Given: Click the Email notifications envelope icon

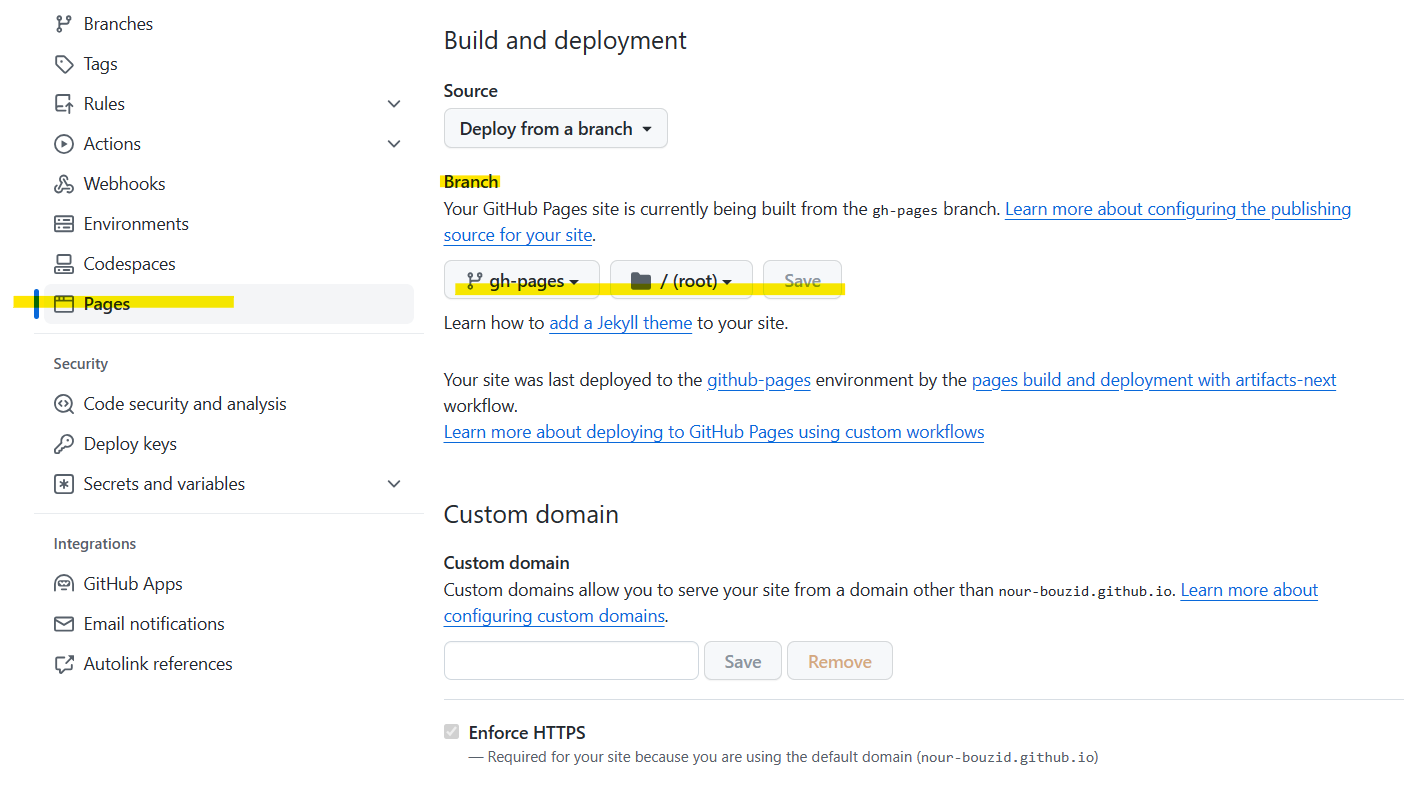Looking at the screenshot, I should point(63,623).
